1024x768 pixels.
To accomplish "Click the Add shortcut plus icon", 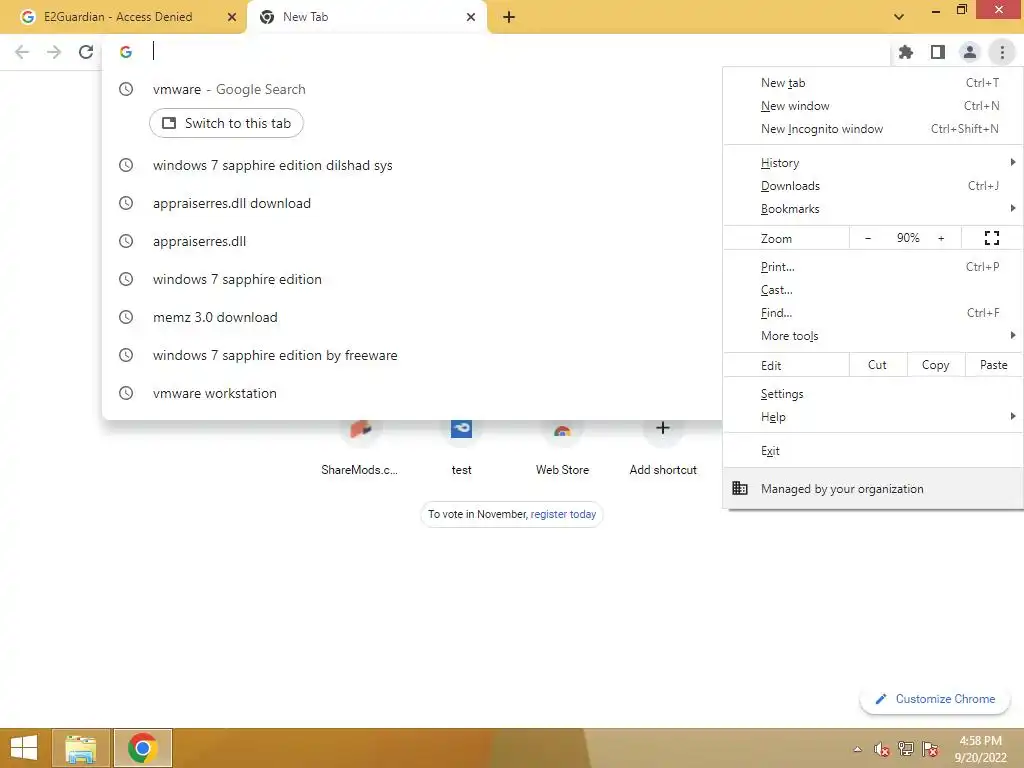I will (x=663, y=428).
